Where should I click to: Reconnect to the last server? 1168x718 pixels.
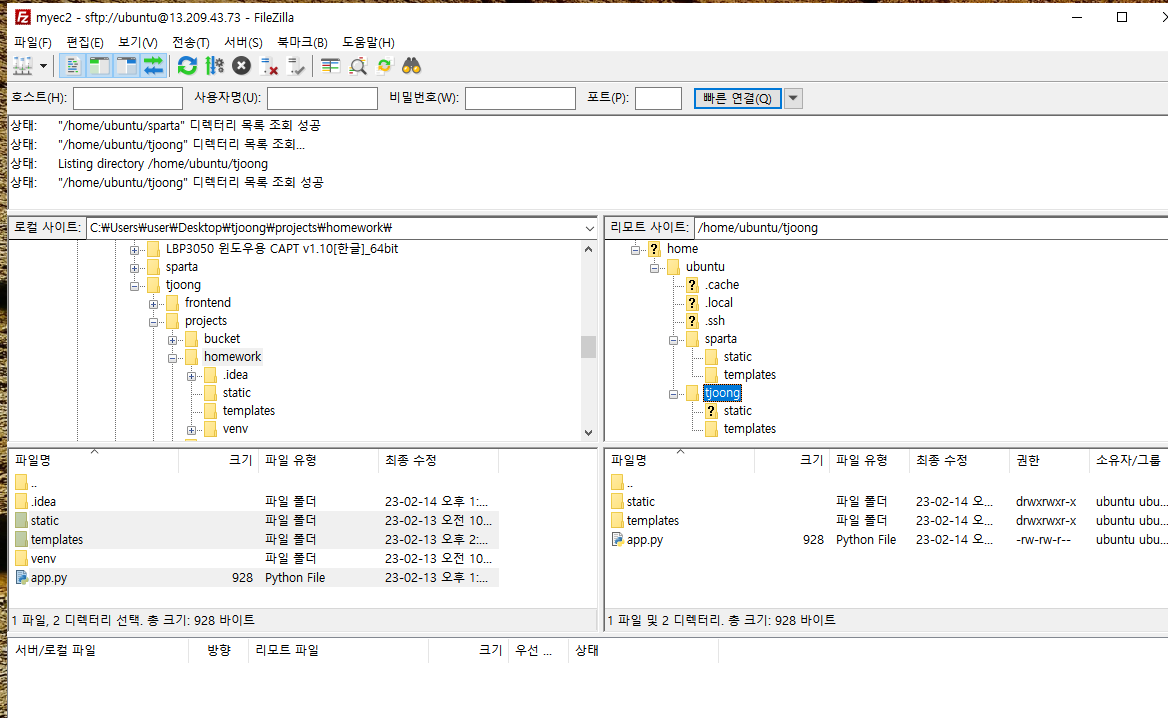pos(296,66)
